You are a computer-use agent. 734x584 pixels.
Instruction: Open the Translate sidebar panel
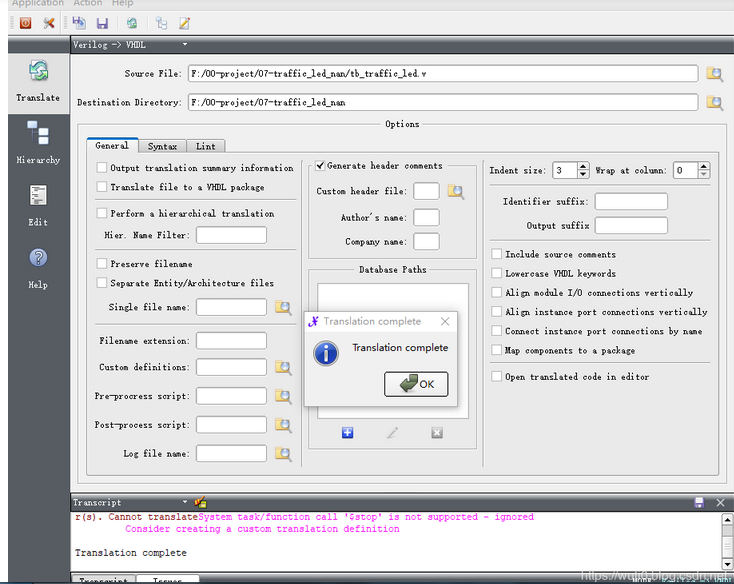click(x=38, y=82)
